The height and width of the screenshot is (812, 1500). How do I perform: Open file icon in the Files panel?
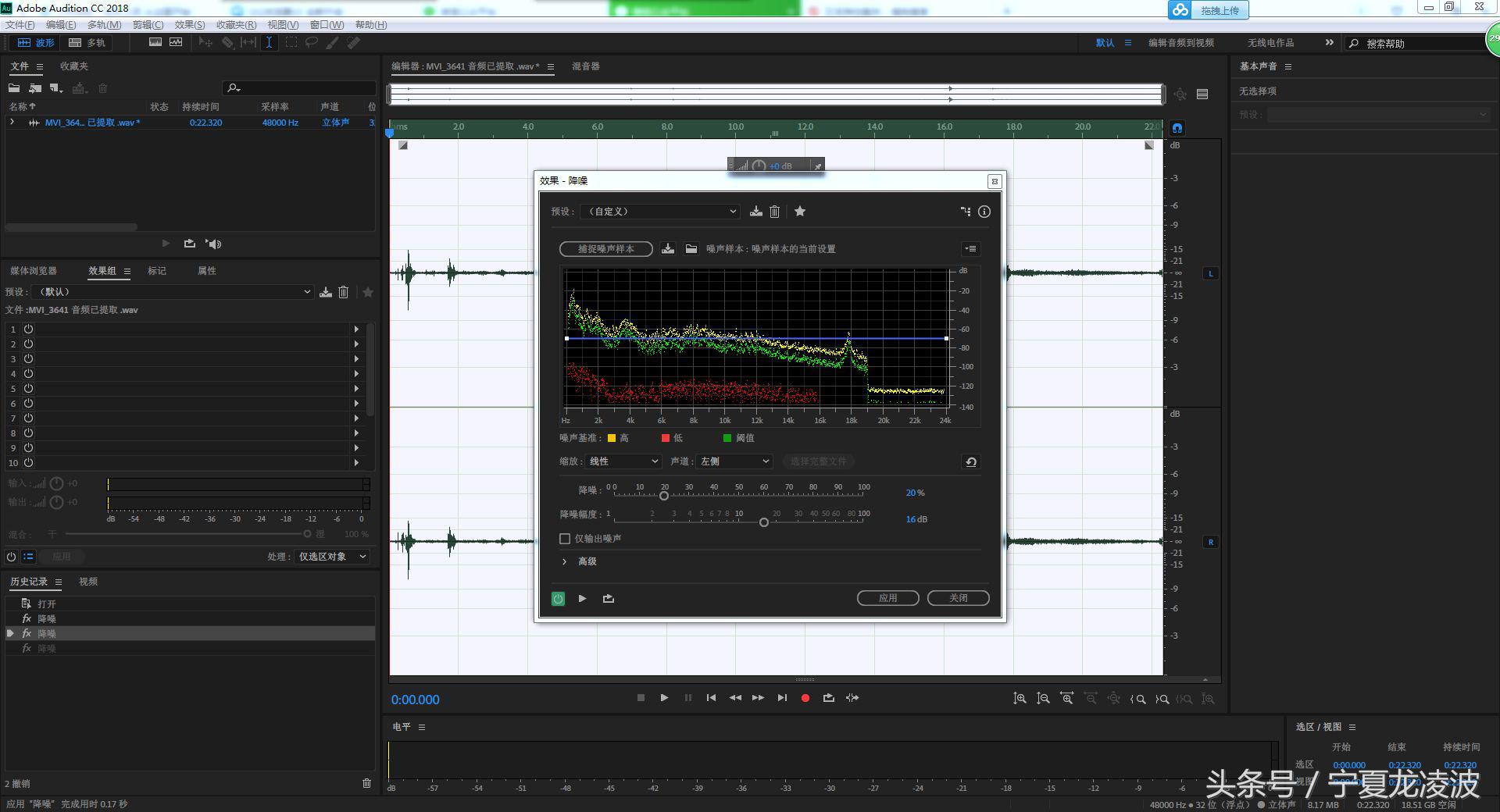click(14, 88)
